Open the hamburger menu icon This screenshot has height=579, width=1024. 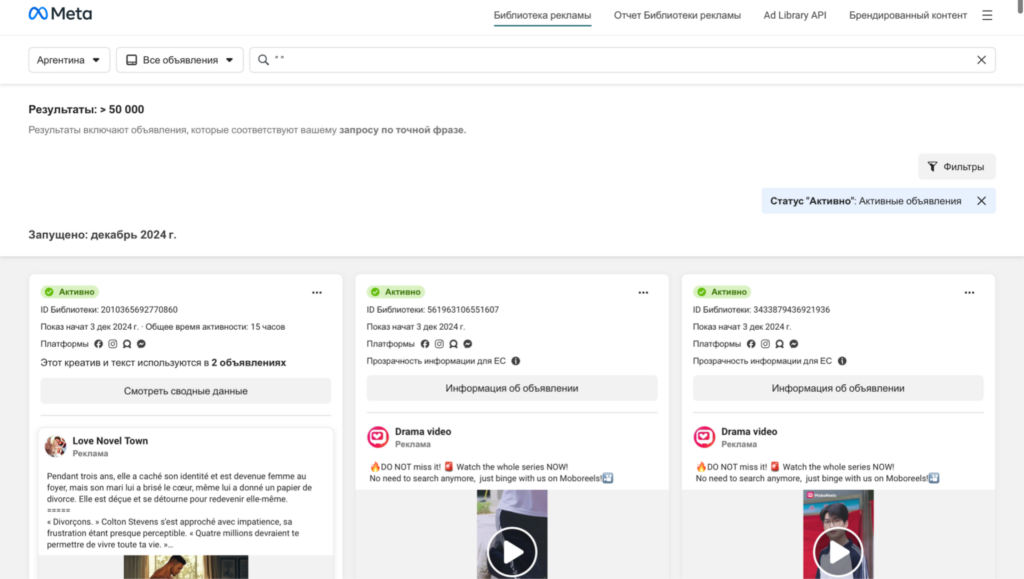pos(987,15)
